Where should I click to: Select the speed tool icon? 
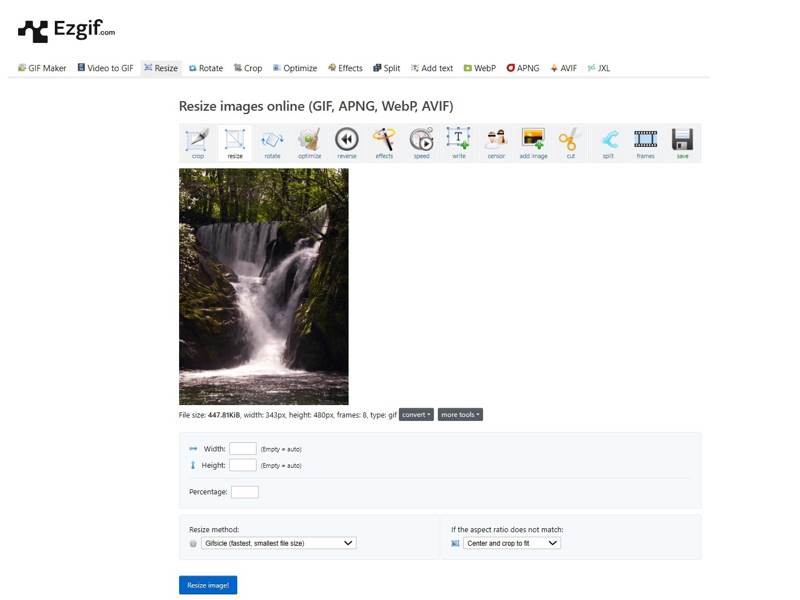(421, 142)
